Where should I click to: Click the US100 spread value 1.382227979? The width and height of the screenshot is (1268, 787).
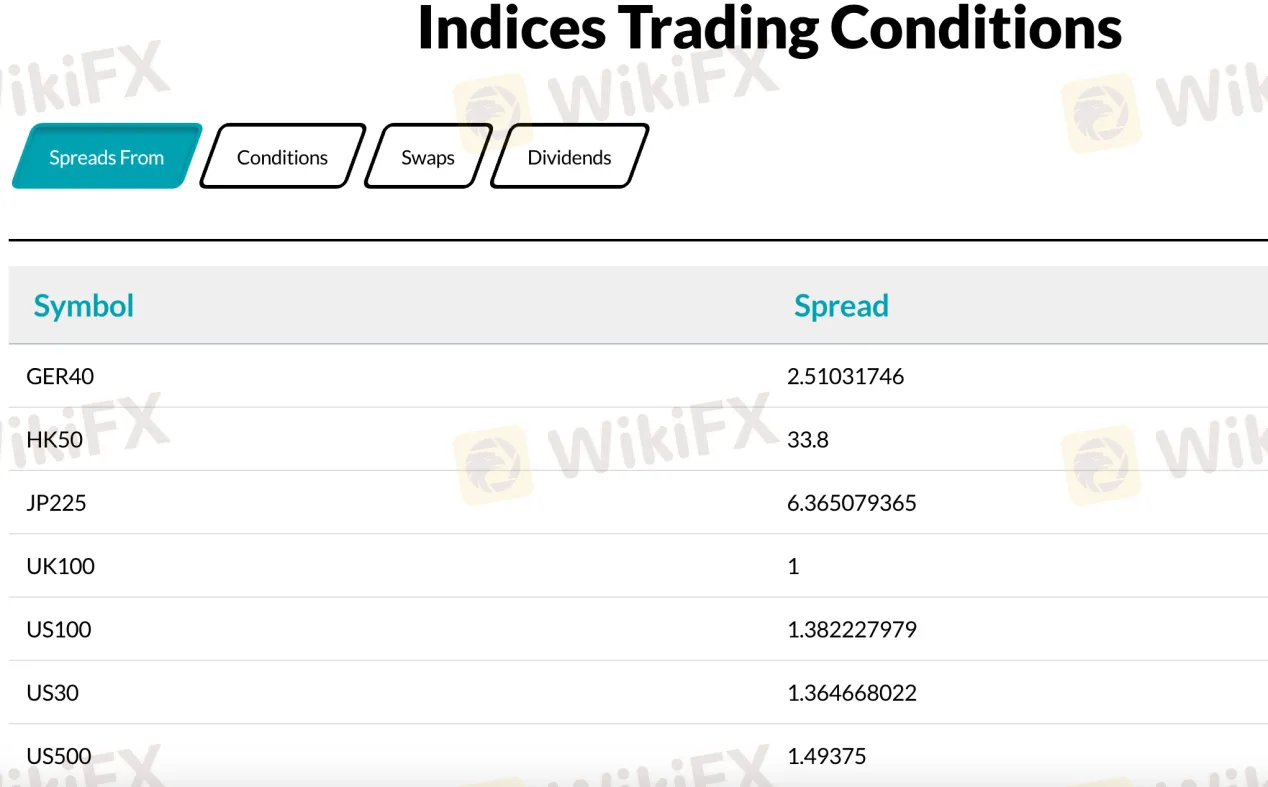852,629
